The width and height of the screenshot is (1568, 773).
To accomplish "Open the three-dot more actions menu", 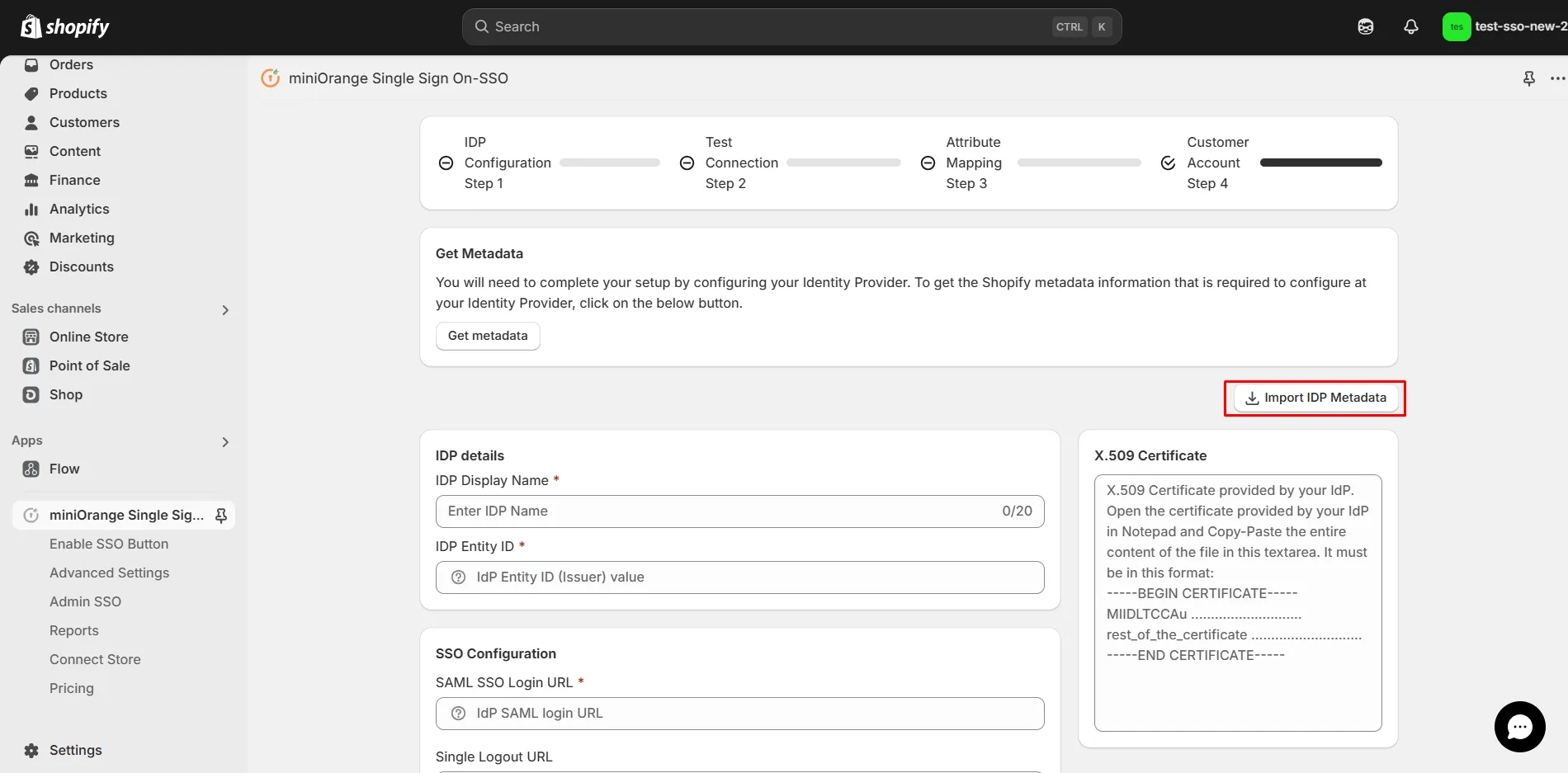I will click(1557, 78).
